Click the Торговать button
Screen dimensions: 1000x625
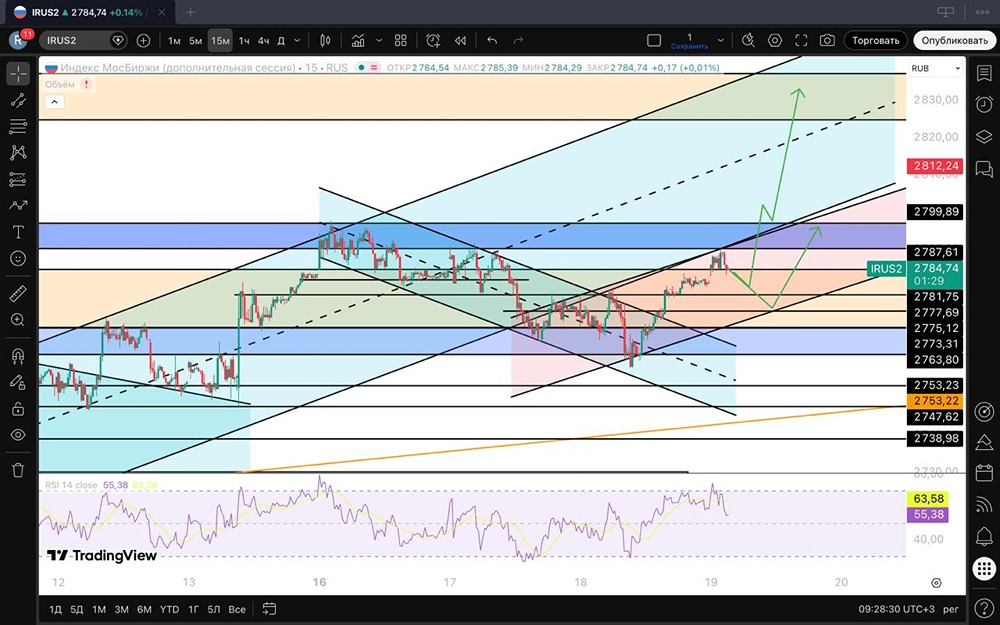point(875,40)
